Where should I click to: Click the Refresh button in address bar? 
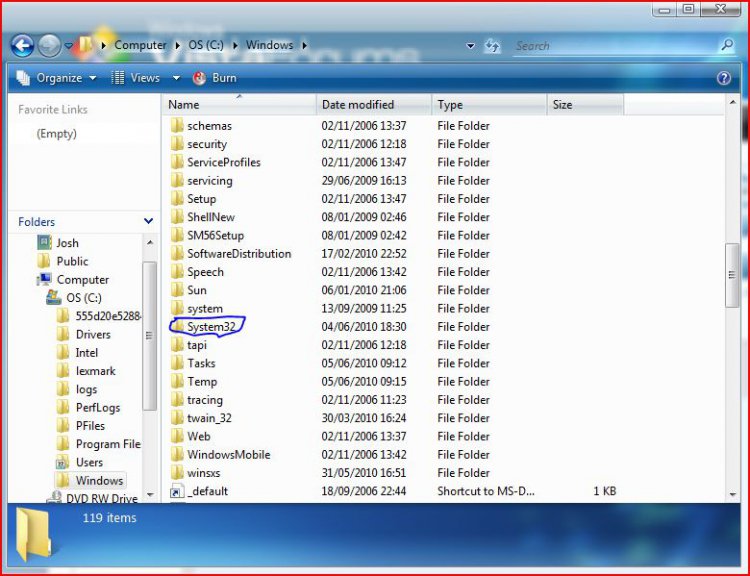492,46
